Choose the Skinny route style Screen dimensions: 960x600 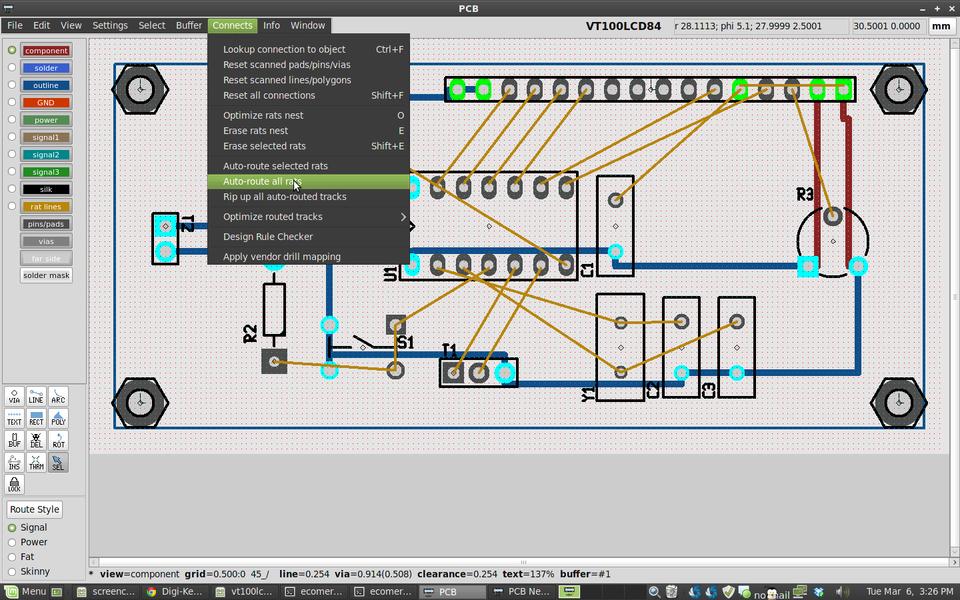pyautogui.click(x=13, y=571)
